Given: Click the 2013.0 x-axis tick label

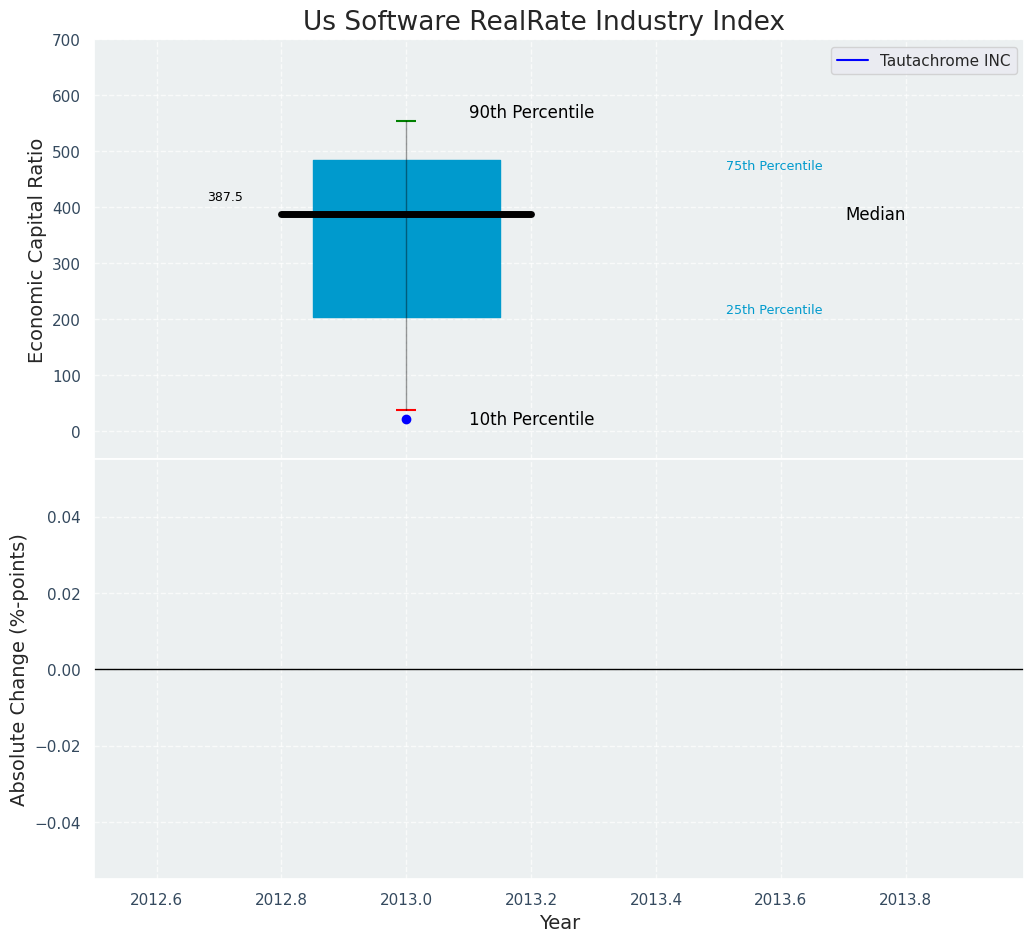Looking at the screenshot, I should click(x=406, y=899).
